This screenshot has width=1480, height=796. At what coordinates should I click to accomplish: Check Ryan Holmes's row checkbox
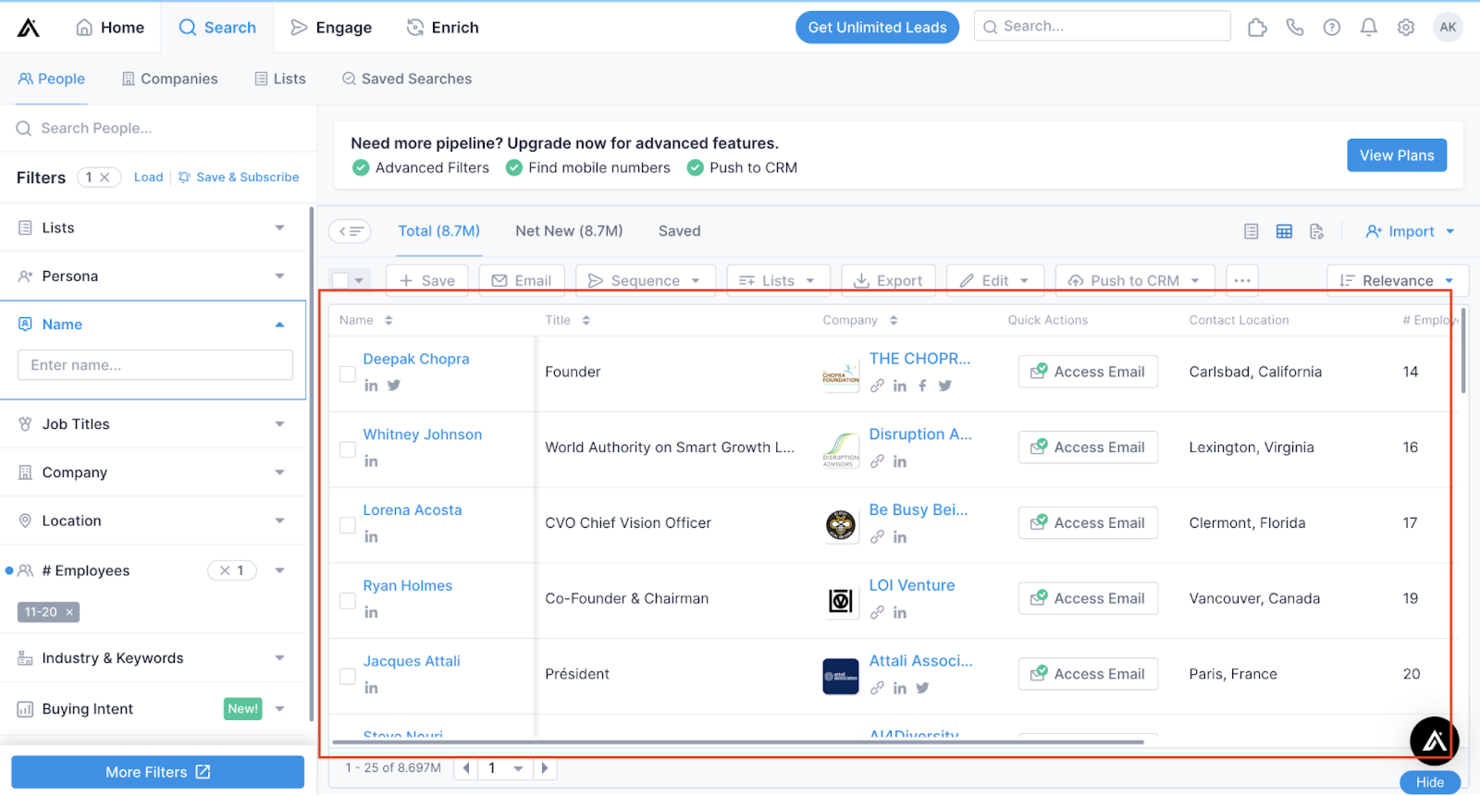click(x=347, y=600)
